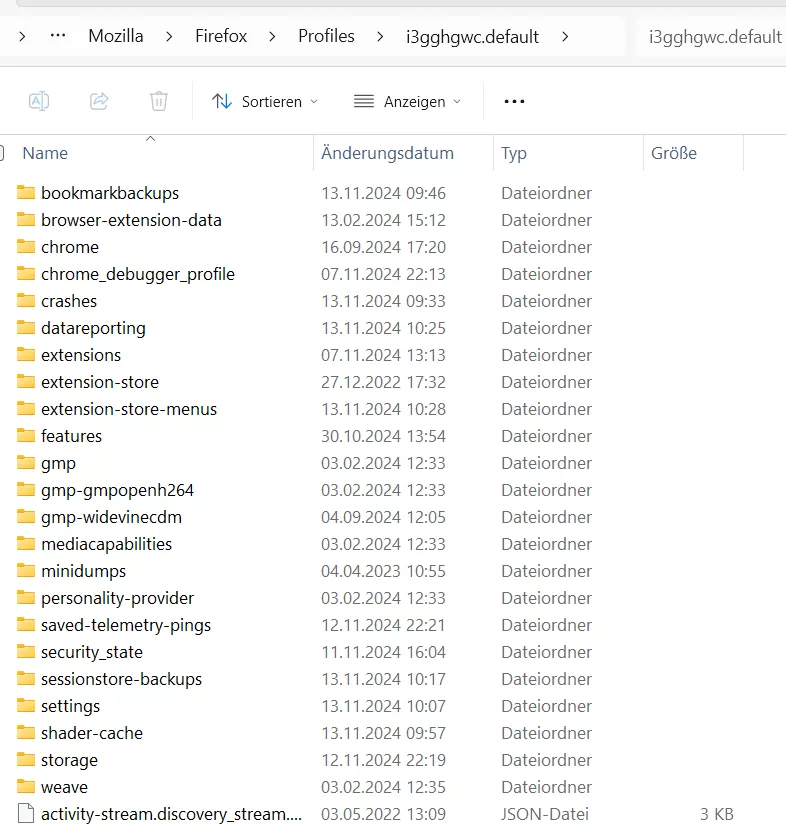This screenshot has height=826, width=786.
Task: Click i3gghgwc.default in the breadcrumb path
Action: [x=472, y=36]
